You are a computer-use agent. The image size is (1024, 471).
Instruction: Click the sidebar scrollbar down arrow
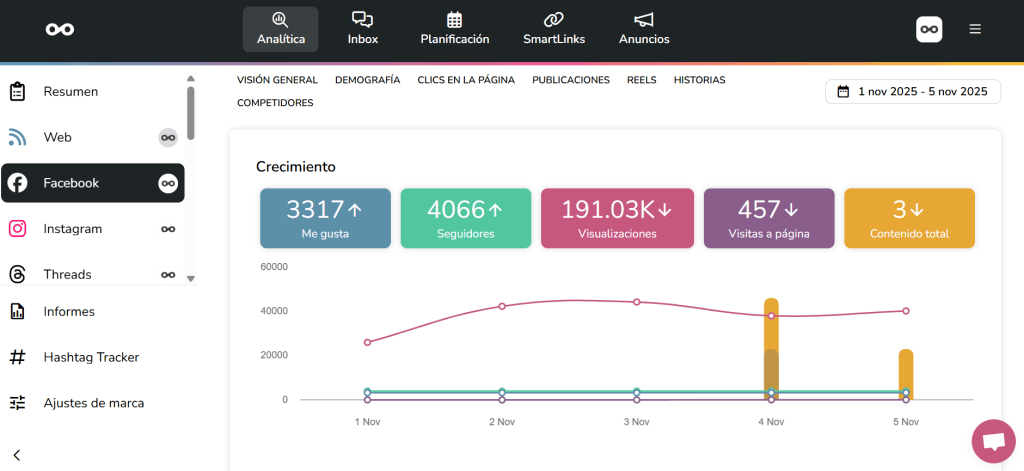point(190,278)
